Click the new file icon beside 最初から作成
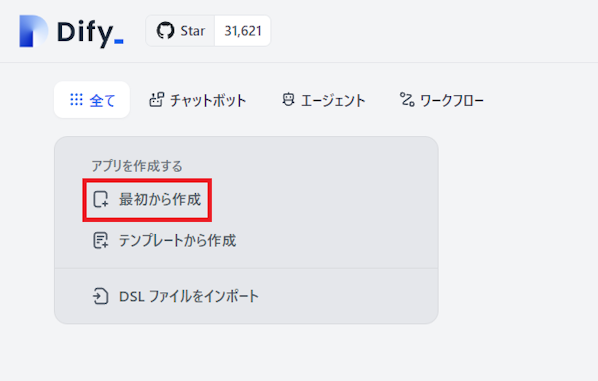Image resolution: width=598 pixels, height=381 pixels. [x=101, y=199]
